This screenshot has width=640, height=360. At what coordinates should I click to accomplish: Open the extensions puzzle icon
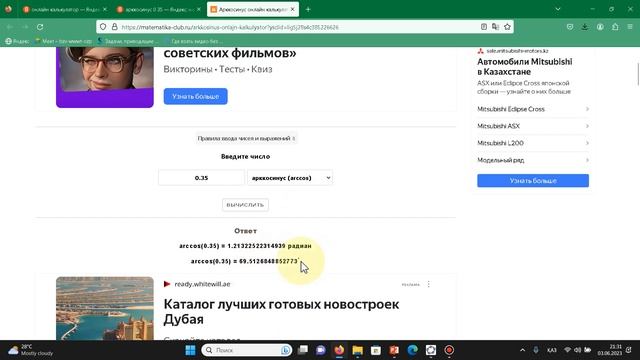tap(615, 27)
